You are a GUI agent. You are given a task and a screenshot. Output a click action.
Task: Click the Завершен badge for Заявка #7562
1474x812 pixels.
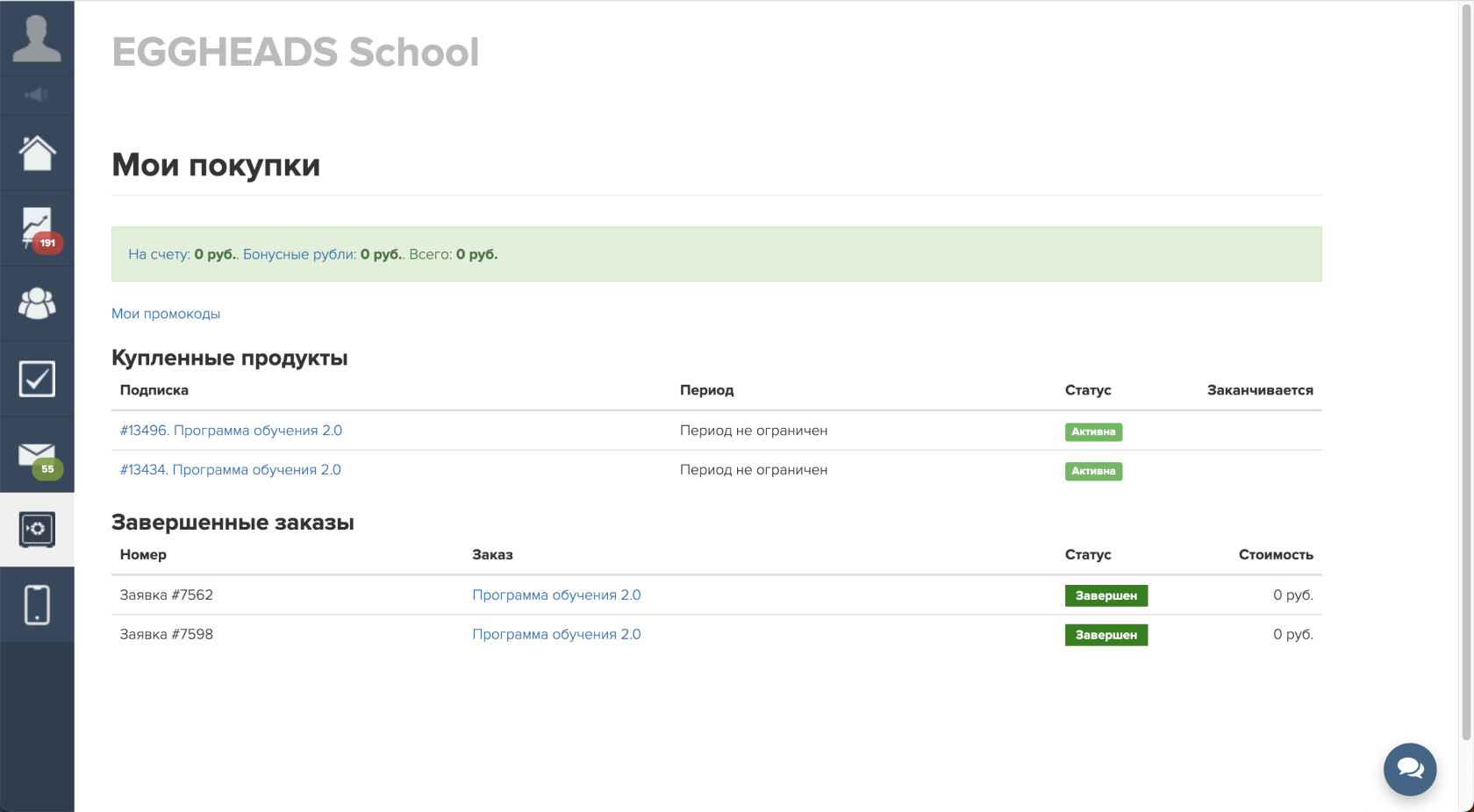[x=1106, y=595]
